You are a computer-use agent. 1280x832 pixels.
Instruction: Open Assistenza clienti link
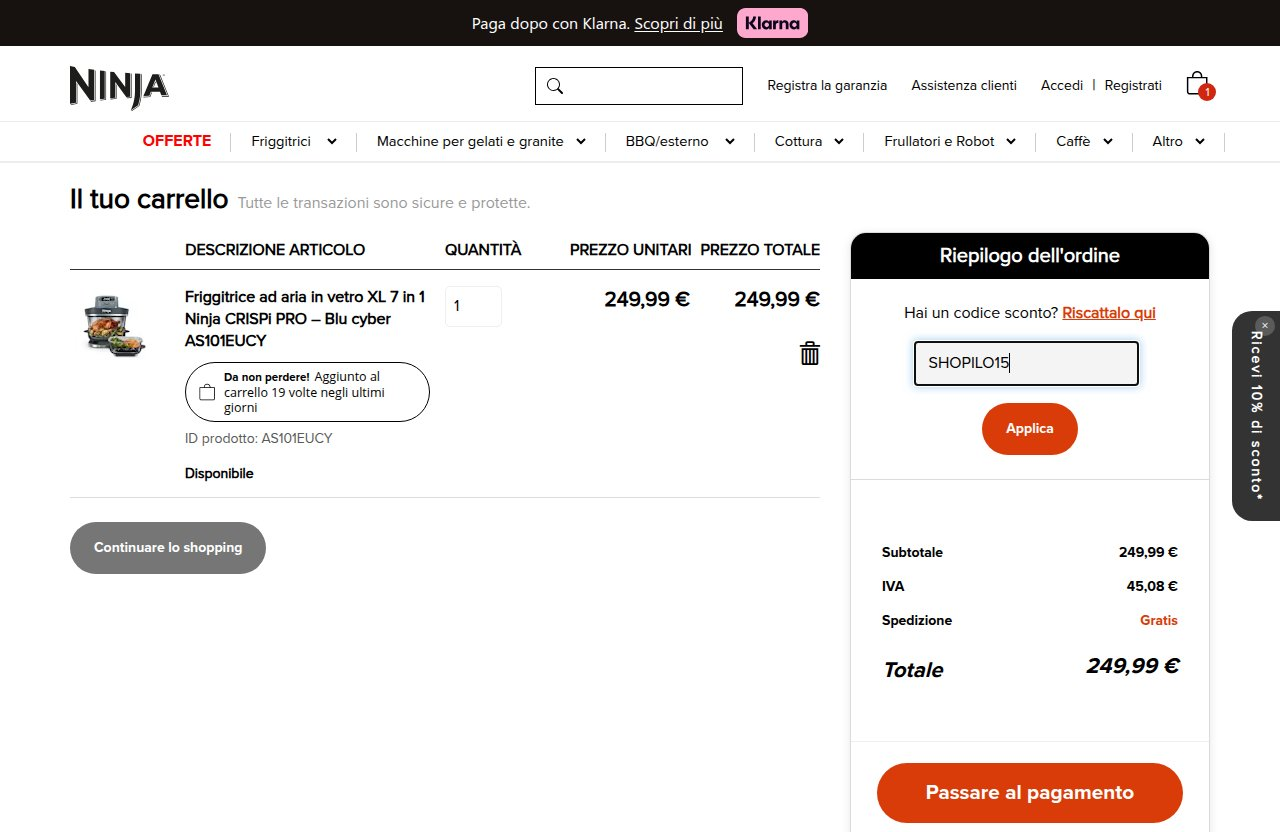964,86
